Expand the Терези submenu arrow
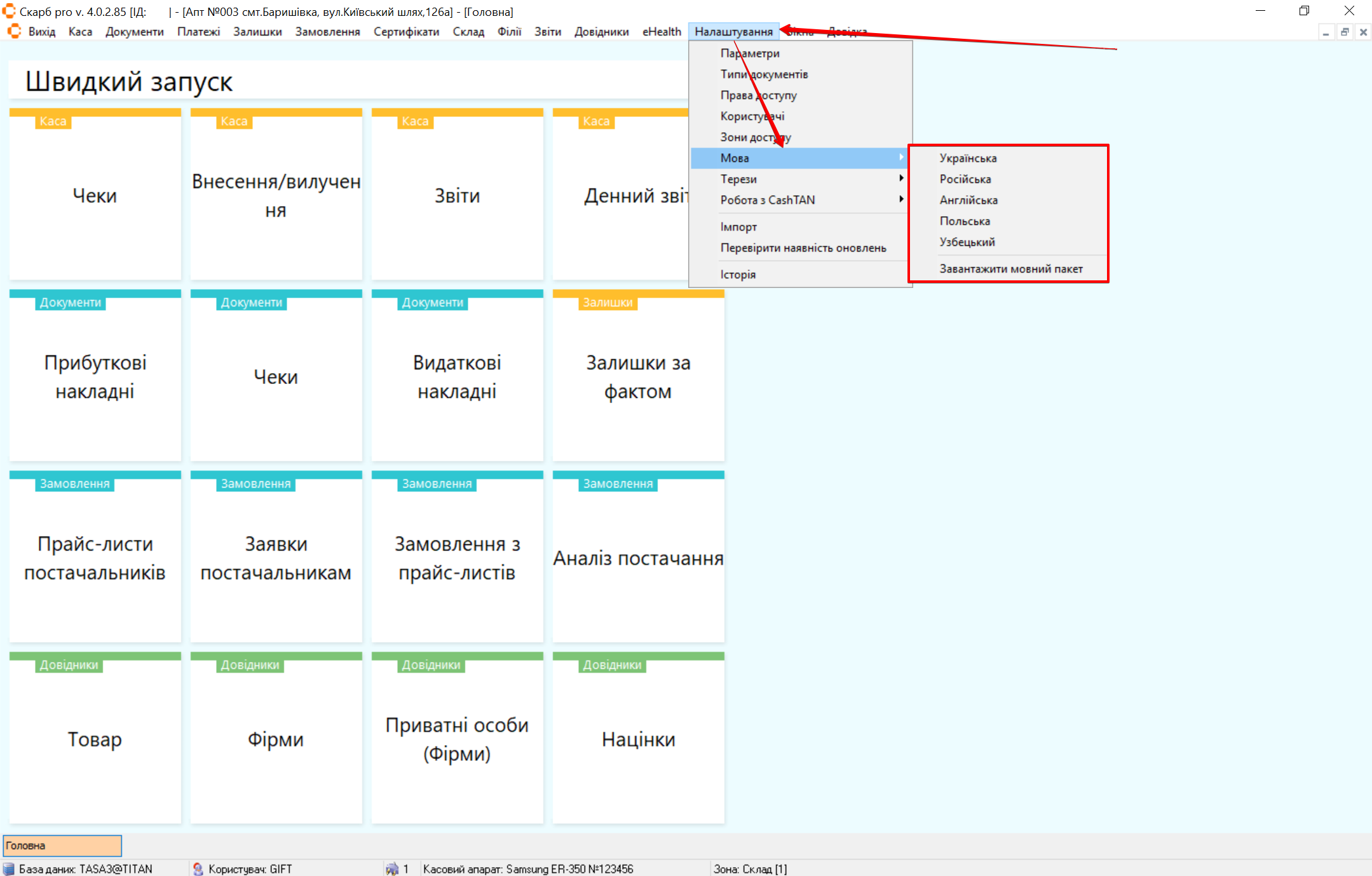The width and height of the screenshot is (1372, 876). pos(901,179)
